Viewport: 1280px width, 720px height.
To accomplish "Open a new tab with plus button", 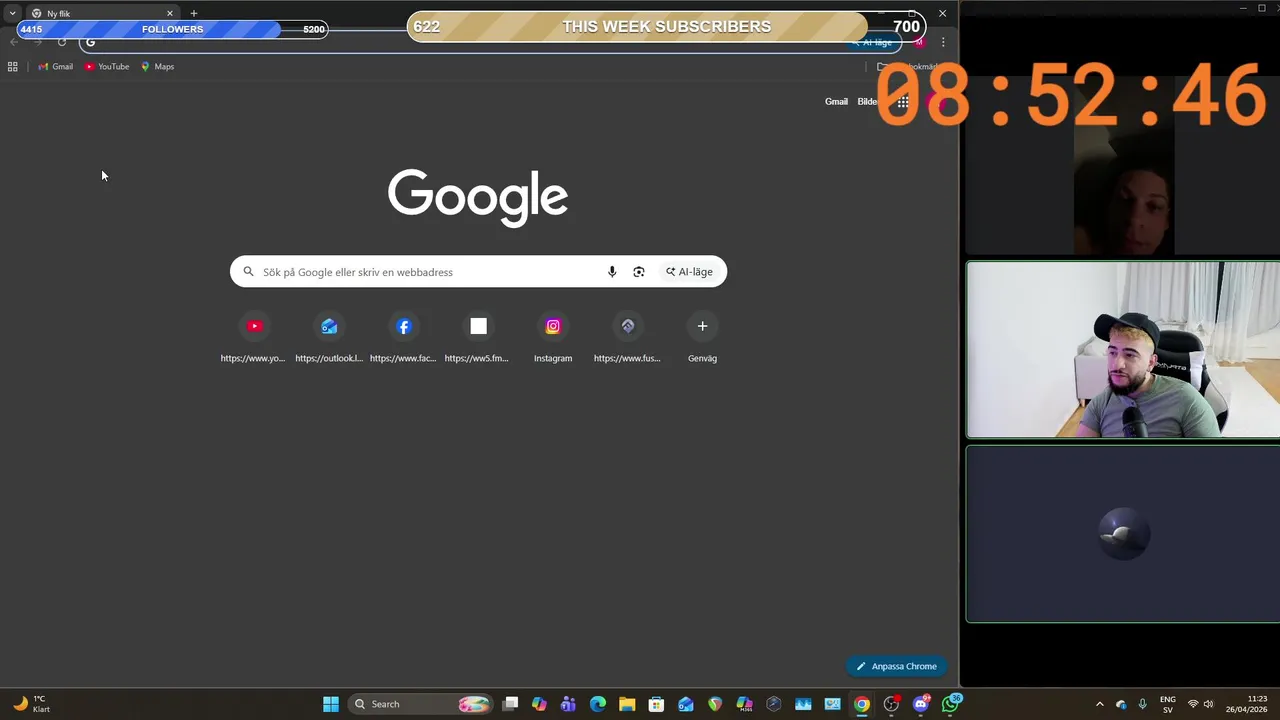I will tap(194, 13).
